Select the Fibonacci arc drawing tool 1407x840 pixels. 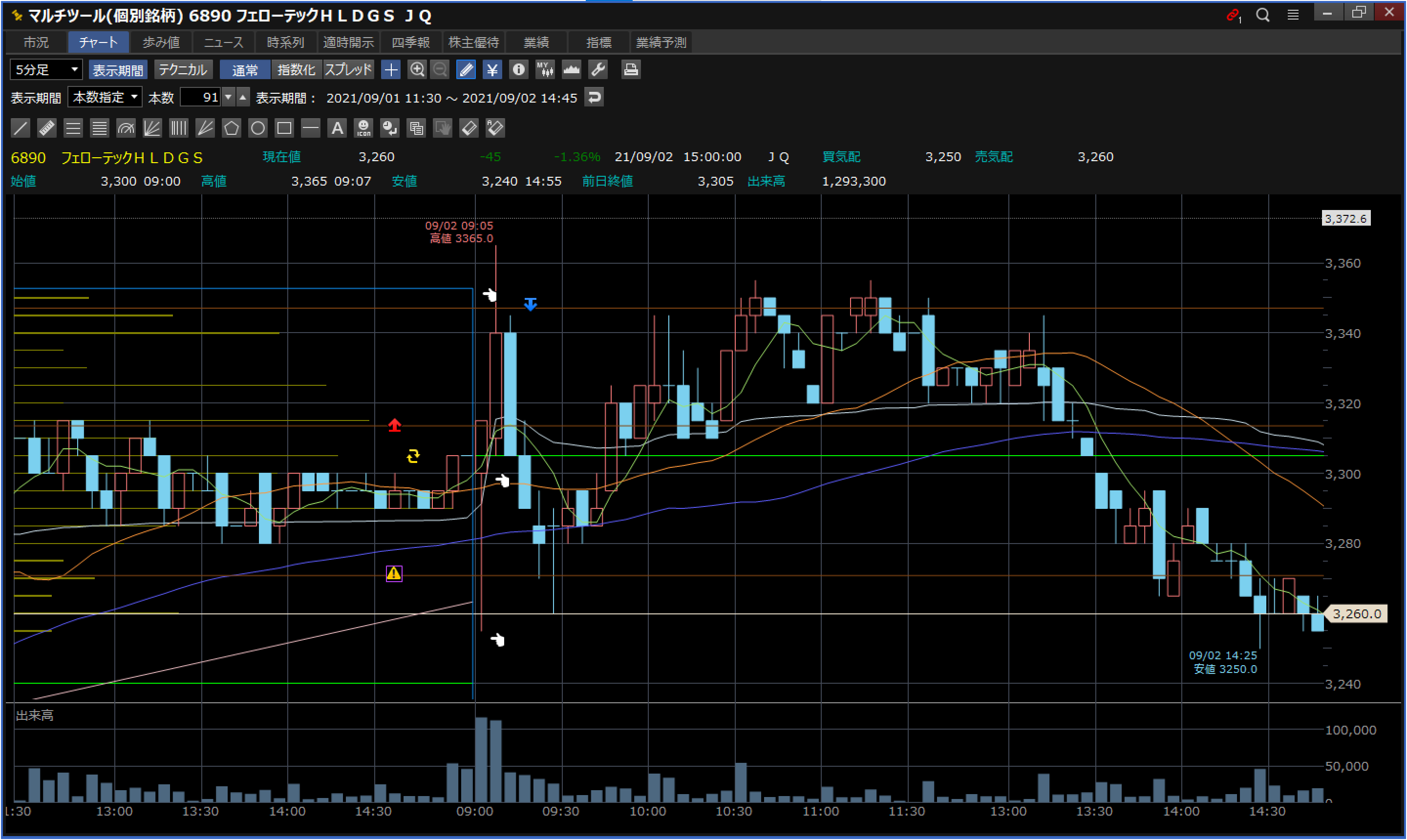pyautogui.click(x=126, y=128)
